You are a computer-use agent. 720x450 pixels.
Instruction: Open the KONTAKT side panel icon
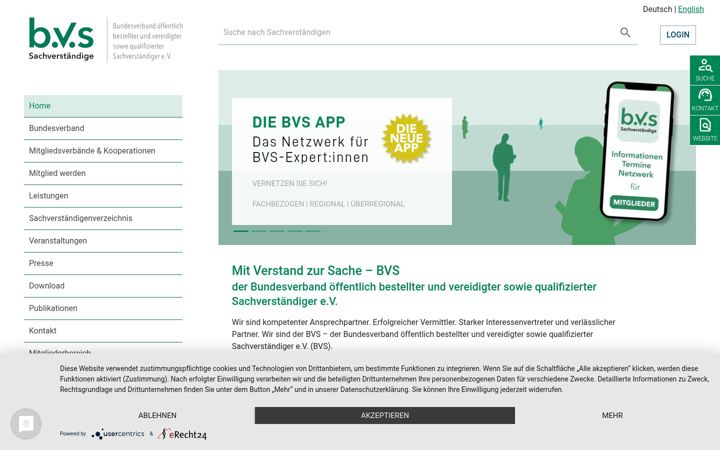point(705,100)
